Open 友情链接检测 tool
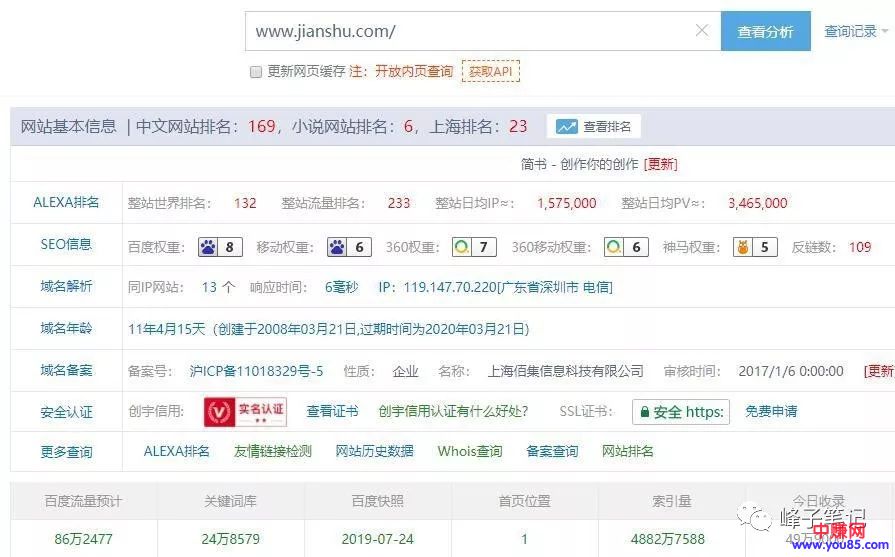 coord(272,451)
